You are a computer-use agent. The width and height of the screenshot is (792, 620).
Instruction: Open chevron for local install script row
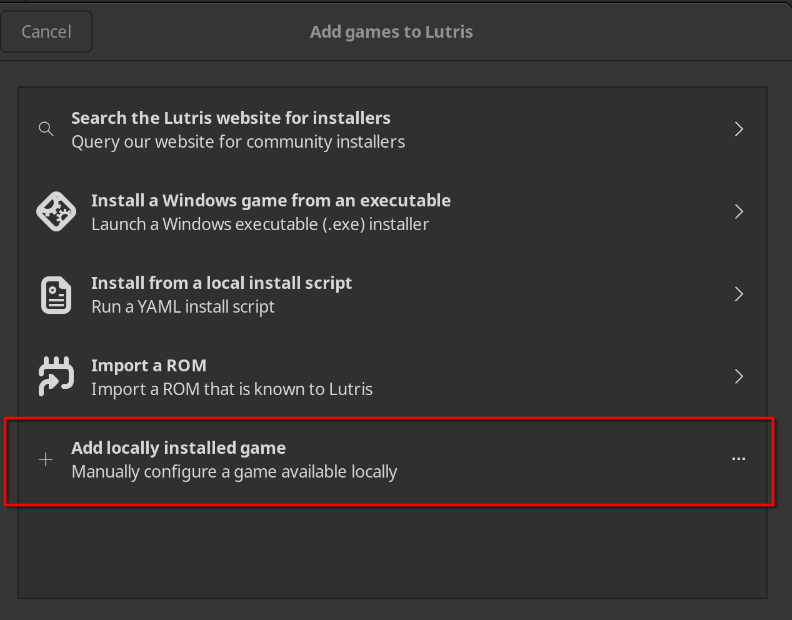pos(738,294)
